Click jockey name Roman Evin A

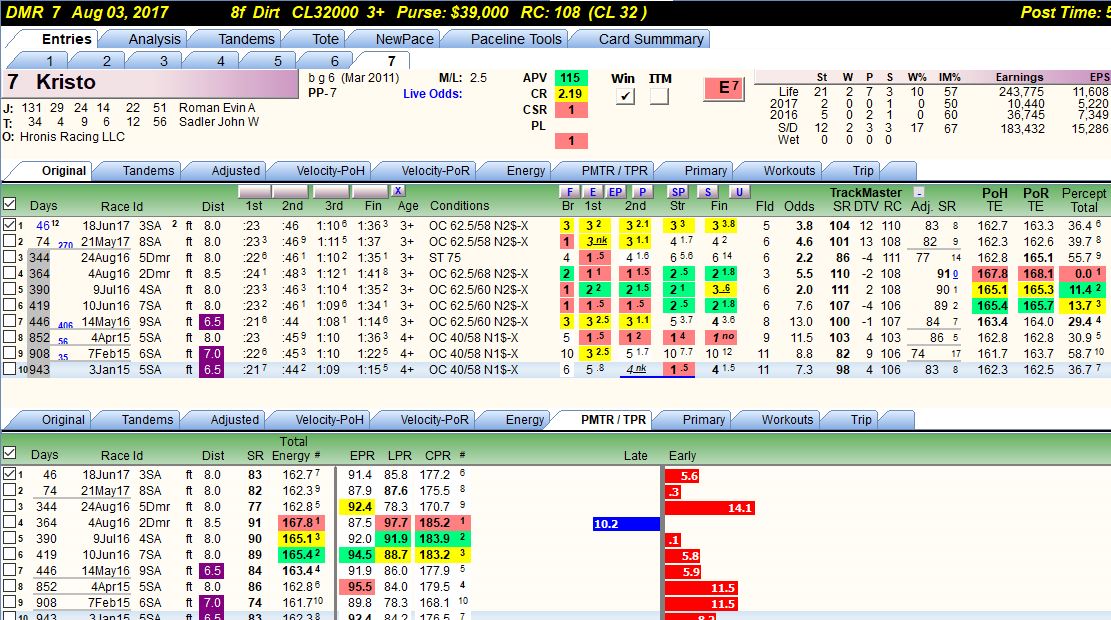(x=217, y=108)
